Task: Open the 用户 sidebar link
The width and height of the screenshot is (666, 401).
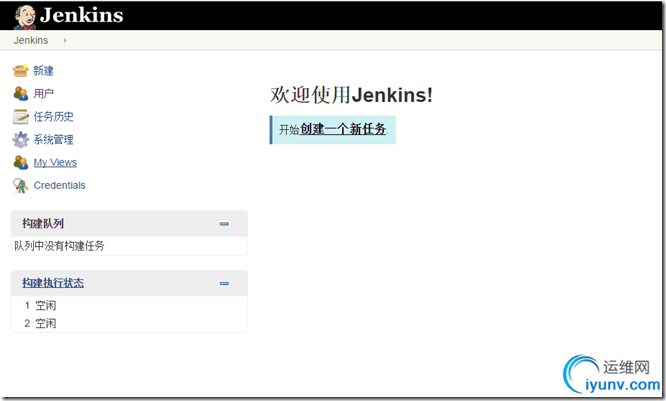Action: pos(43,93)
